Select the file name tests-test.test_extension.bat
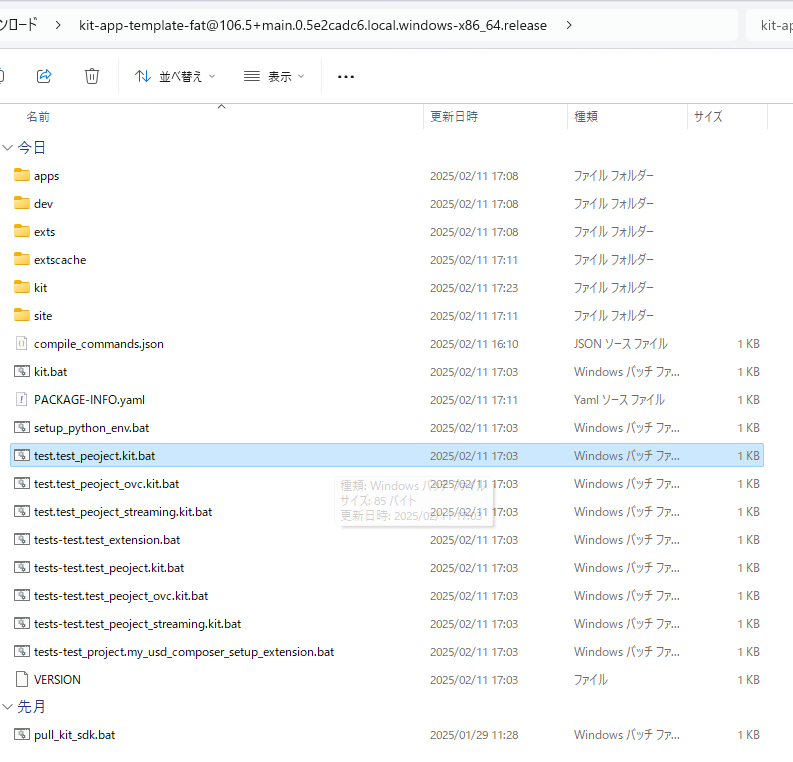 [x=107, y=540]
